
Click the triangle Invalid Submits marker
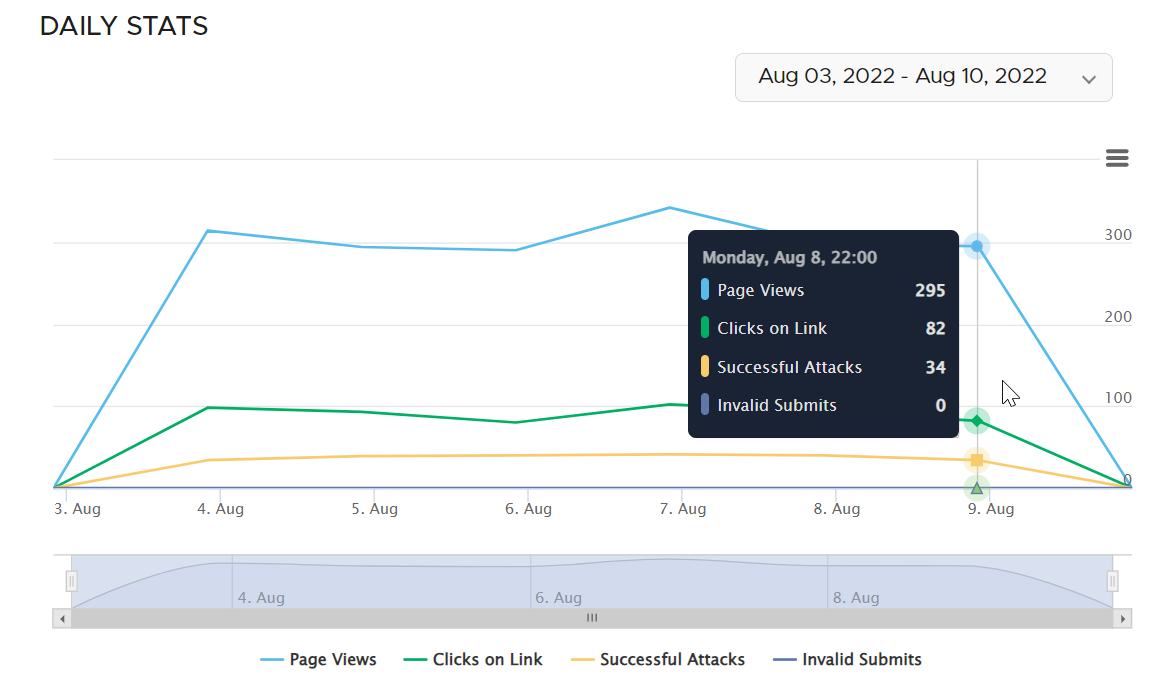[977, 488]
